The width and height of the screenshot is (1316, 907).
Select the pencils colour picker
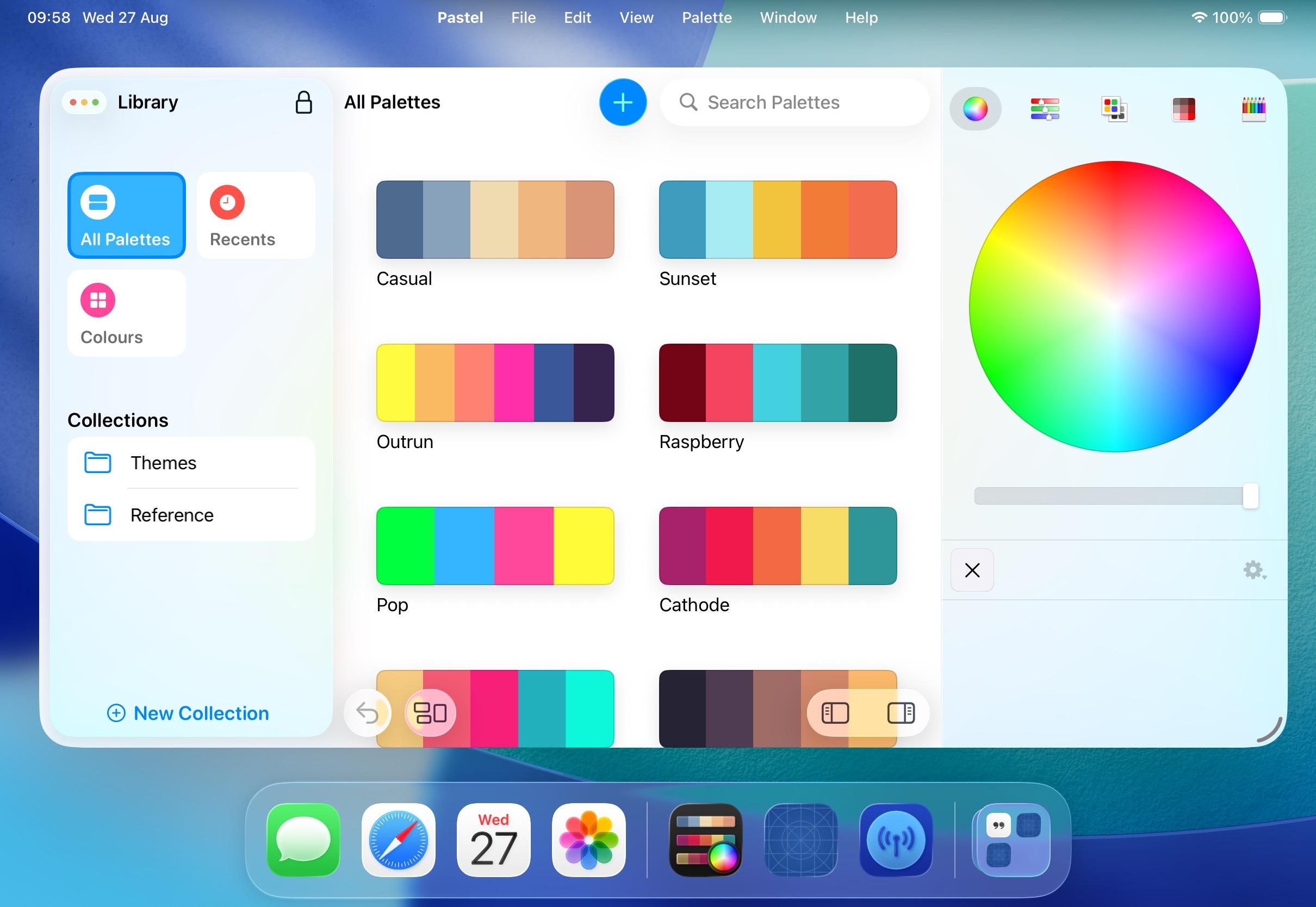click(1253, 109)
